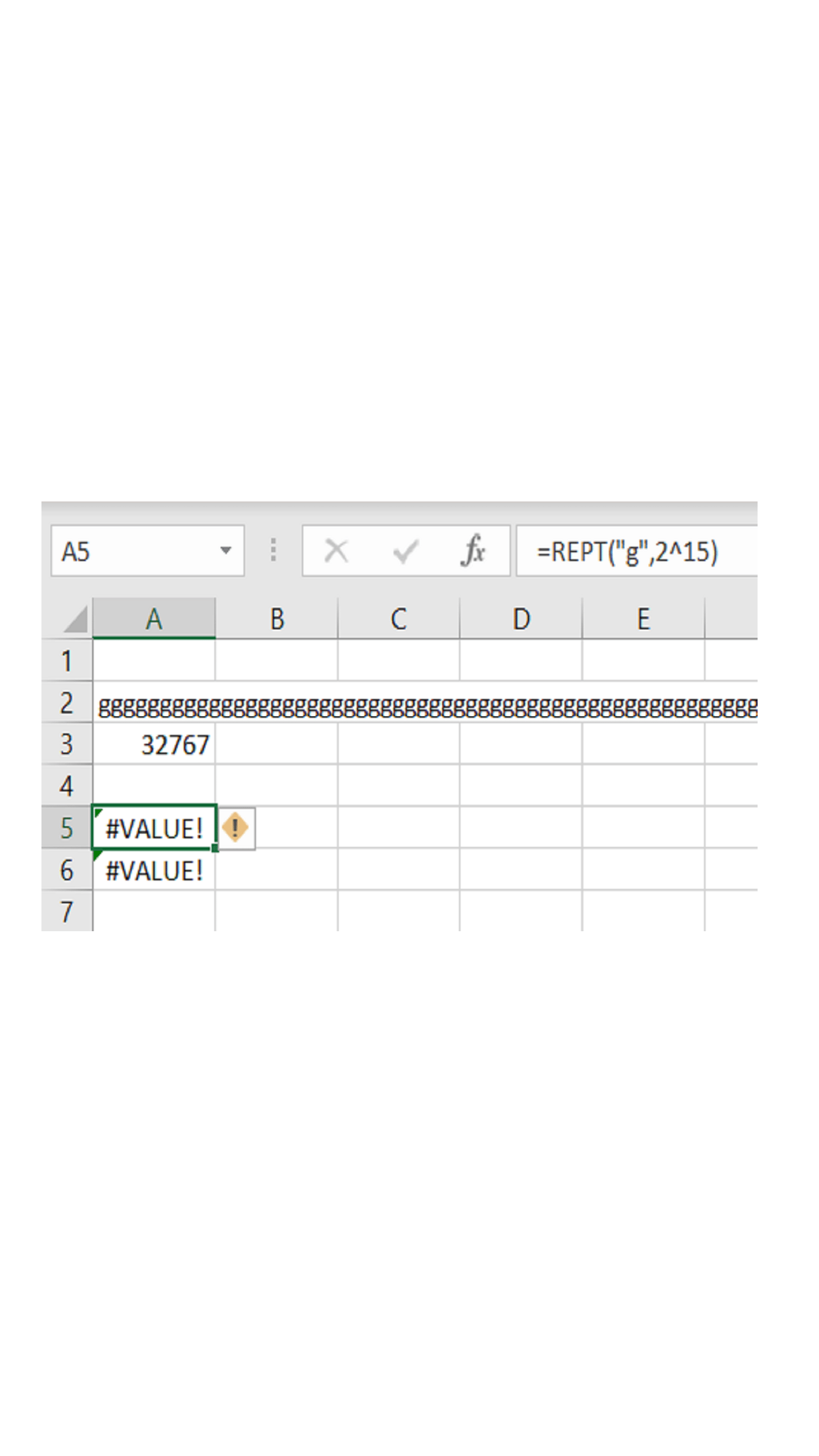Viewport: 819px width, 1456px height.
Task: Click the formula bar resize handle dots
Action: click(273, 550)
